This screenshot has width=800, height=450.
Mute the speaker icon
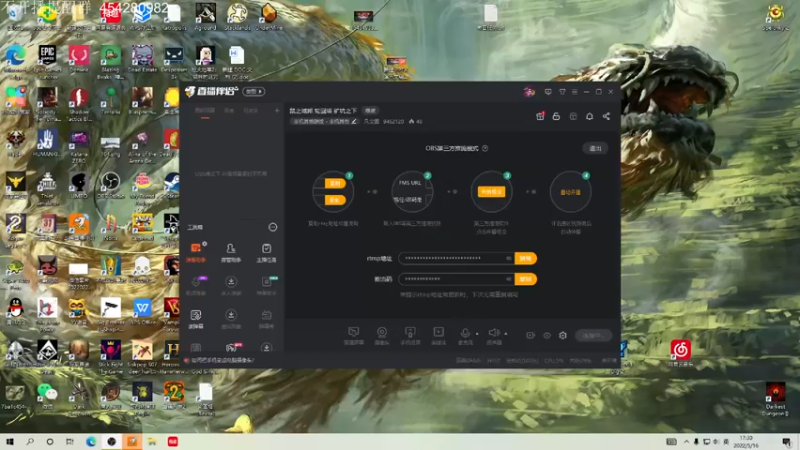493,333
